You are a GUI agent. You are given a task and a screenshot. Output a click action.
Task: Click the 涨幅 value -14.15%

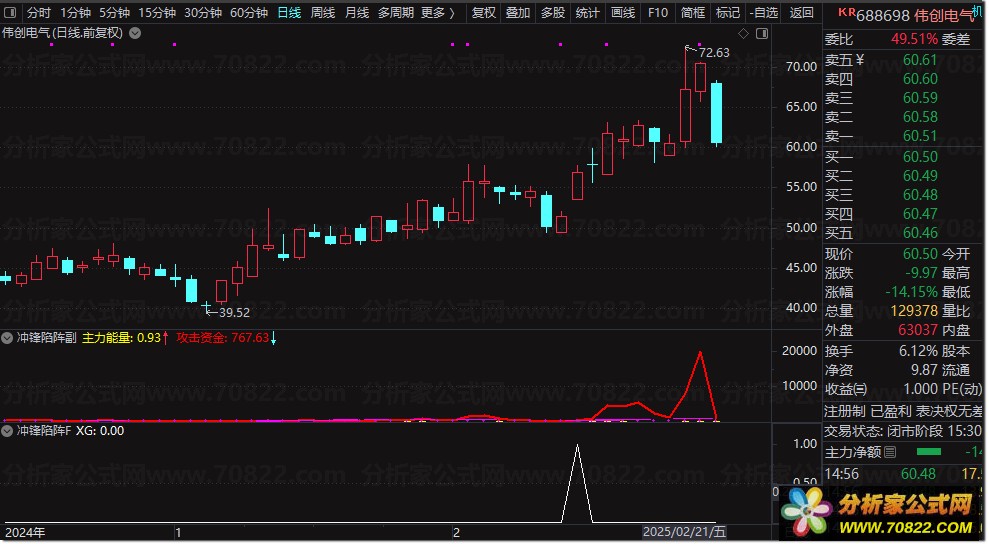tap(911, 292)
